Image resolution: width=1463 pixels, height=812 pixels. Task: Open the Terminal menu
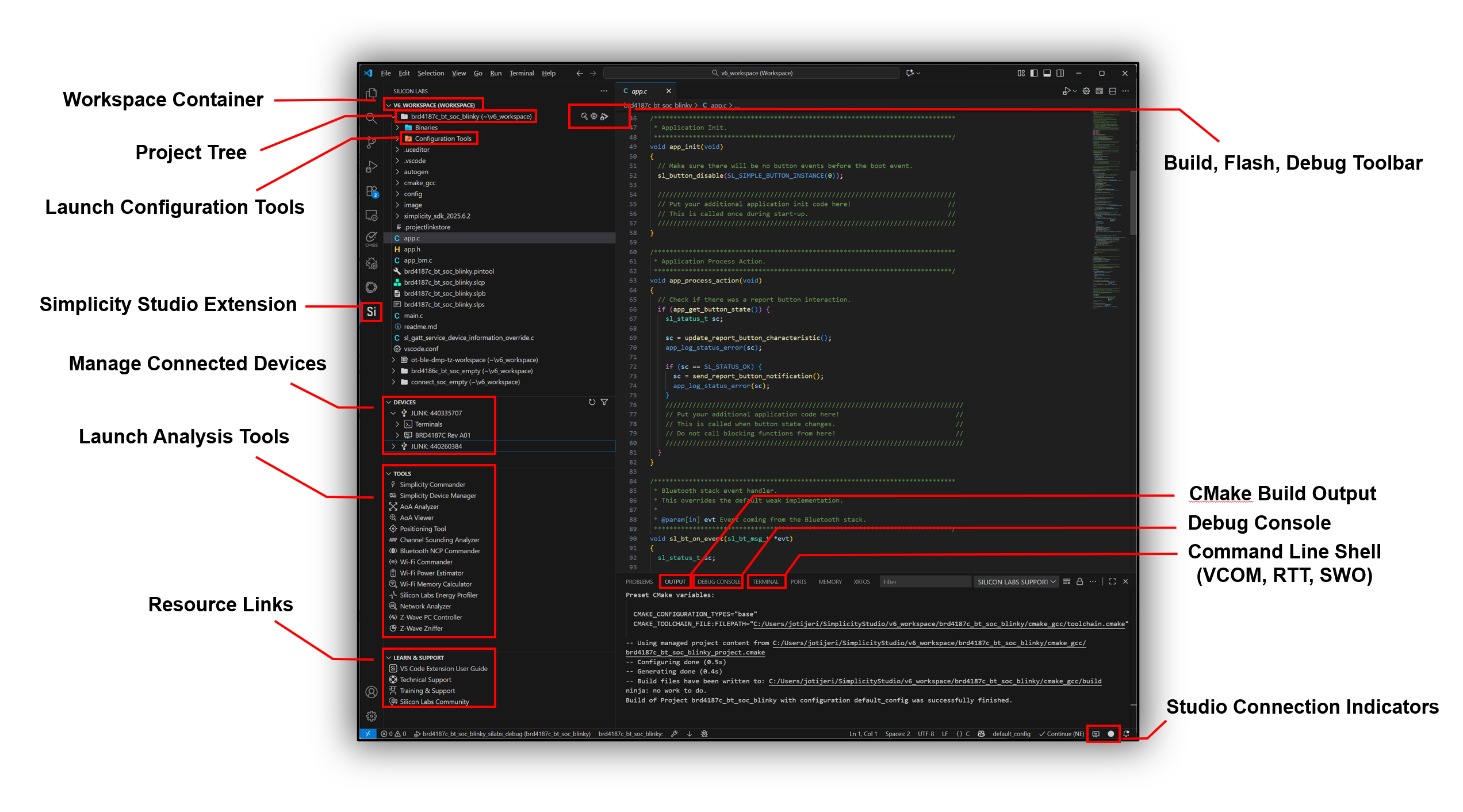point(521,73)
